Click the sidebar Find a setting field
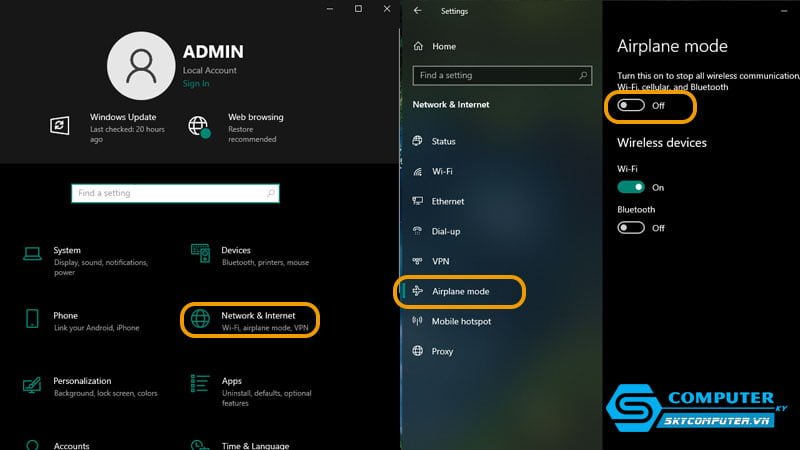Viewport: 800px width, 450px height. click(x=502, y=76)
